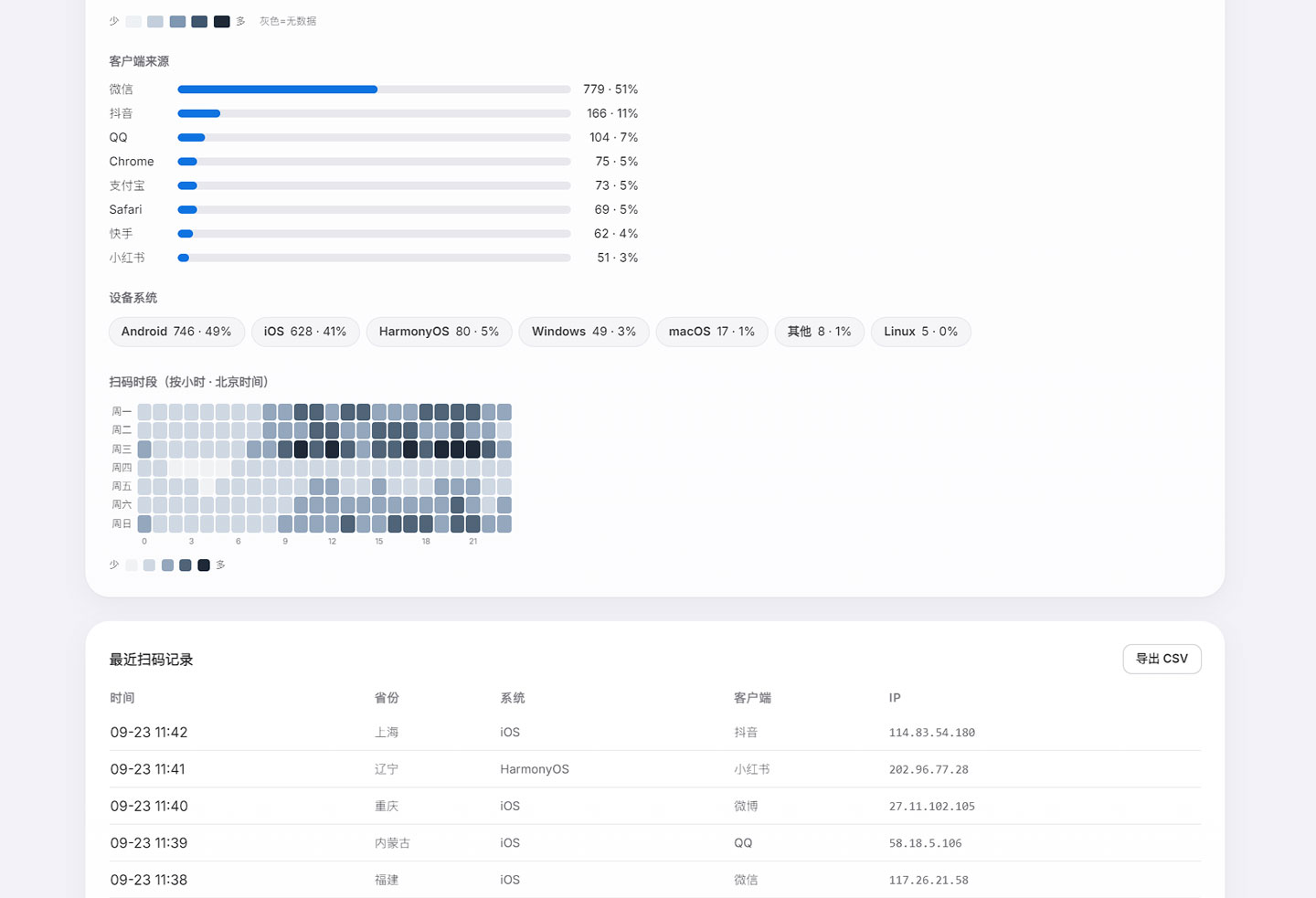The width and height of the screenshot is (1316, 898).
Task: Click the Chrome client source progress bar
Action: tap(374, 162)
